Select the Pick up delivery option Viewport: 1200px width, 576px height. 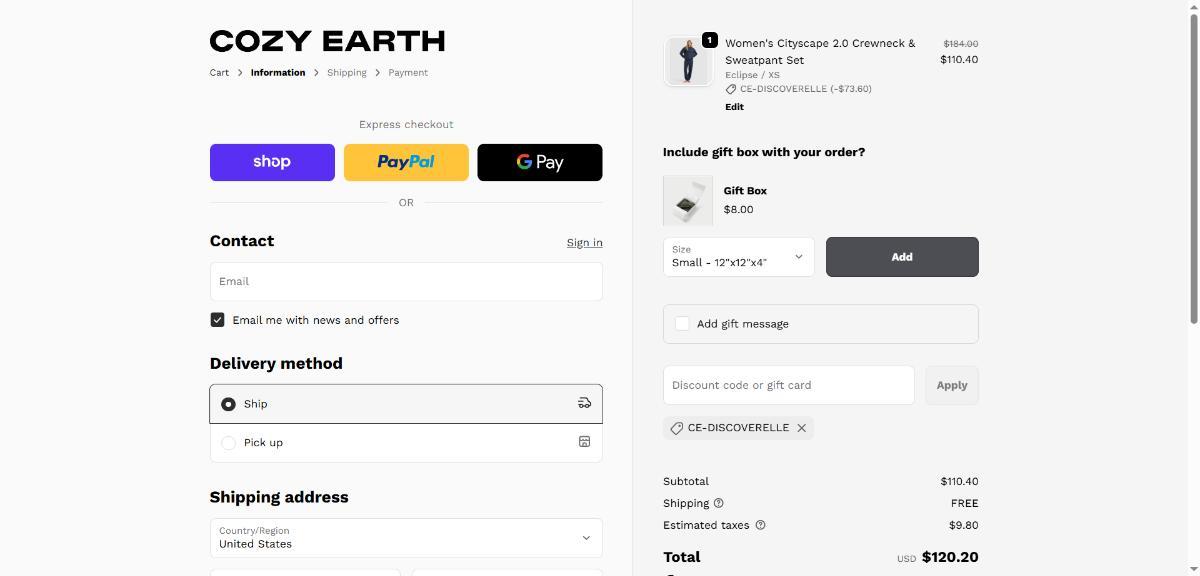pos(229,443)
